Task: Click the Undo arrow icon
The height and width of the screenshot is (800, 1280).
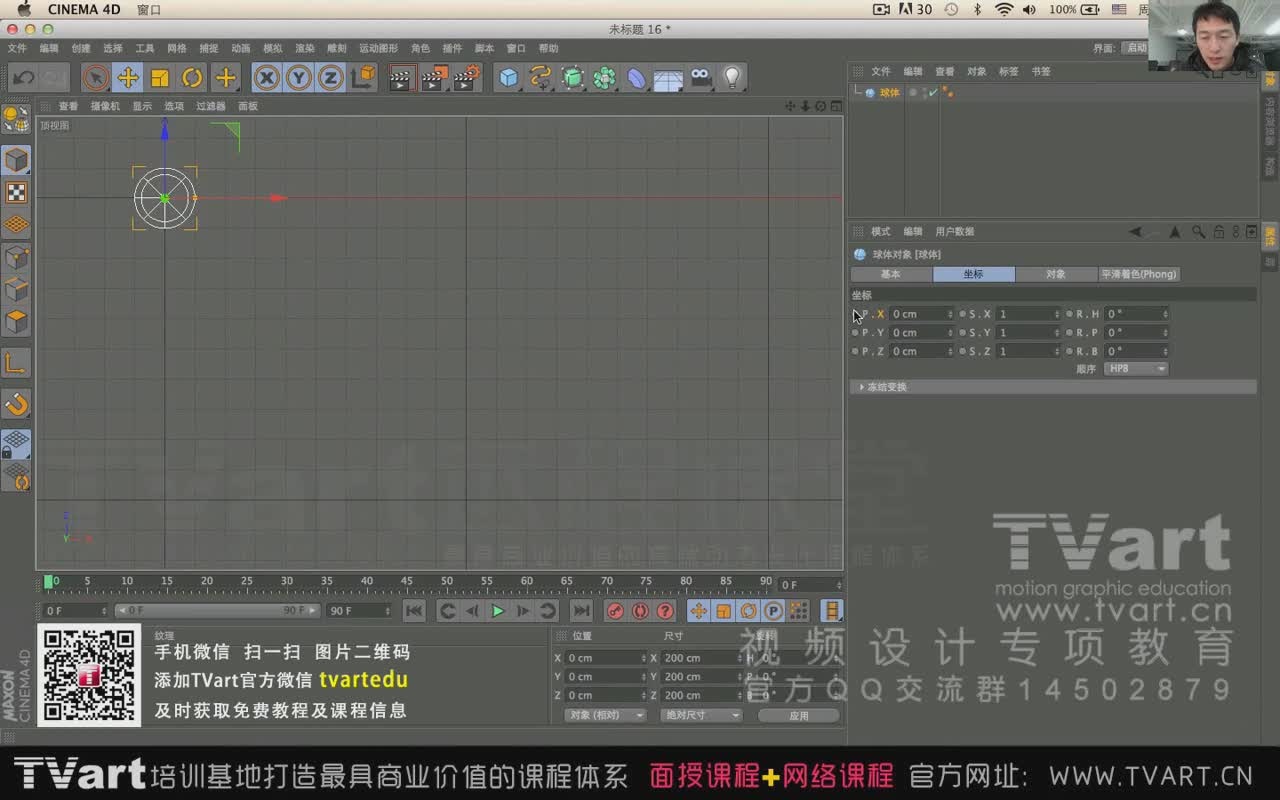Action: [x=22, y=78]
